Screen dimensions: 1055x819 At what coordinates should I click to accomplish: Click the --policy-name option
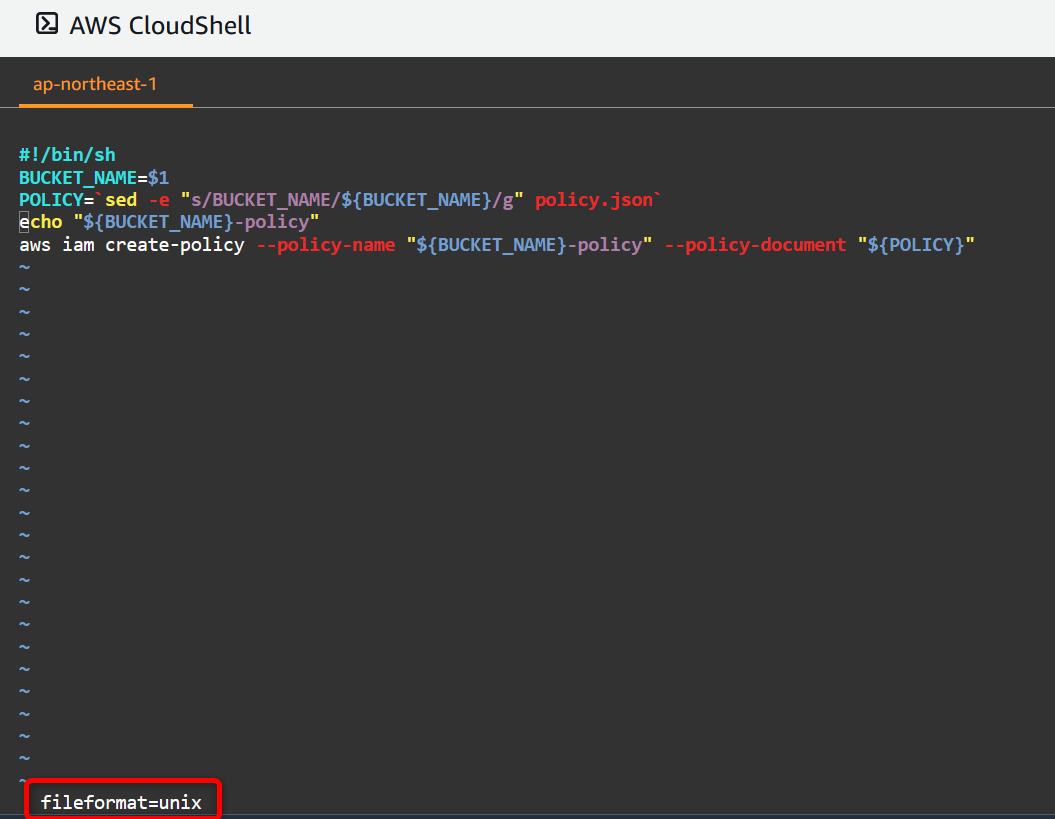click(326, 244)
